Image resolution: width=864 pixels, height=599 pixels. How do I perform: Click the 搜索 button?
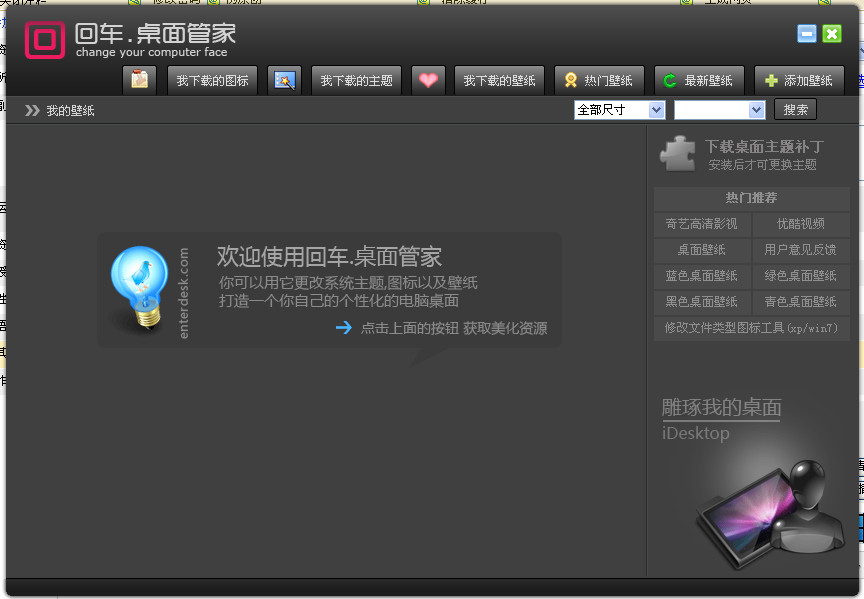point(795,109)
